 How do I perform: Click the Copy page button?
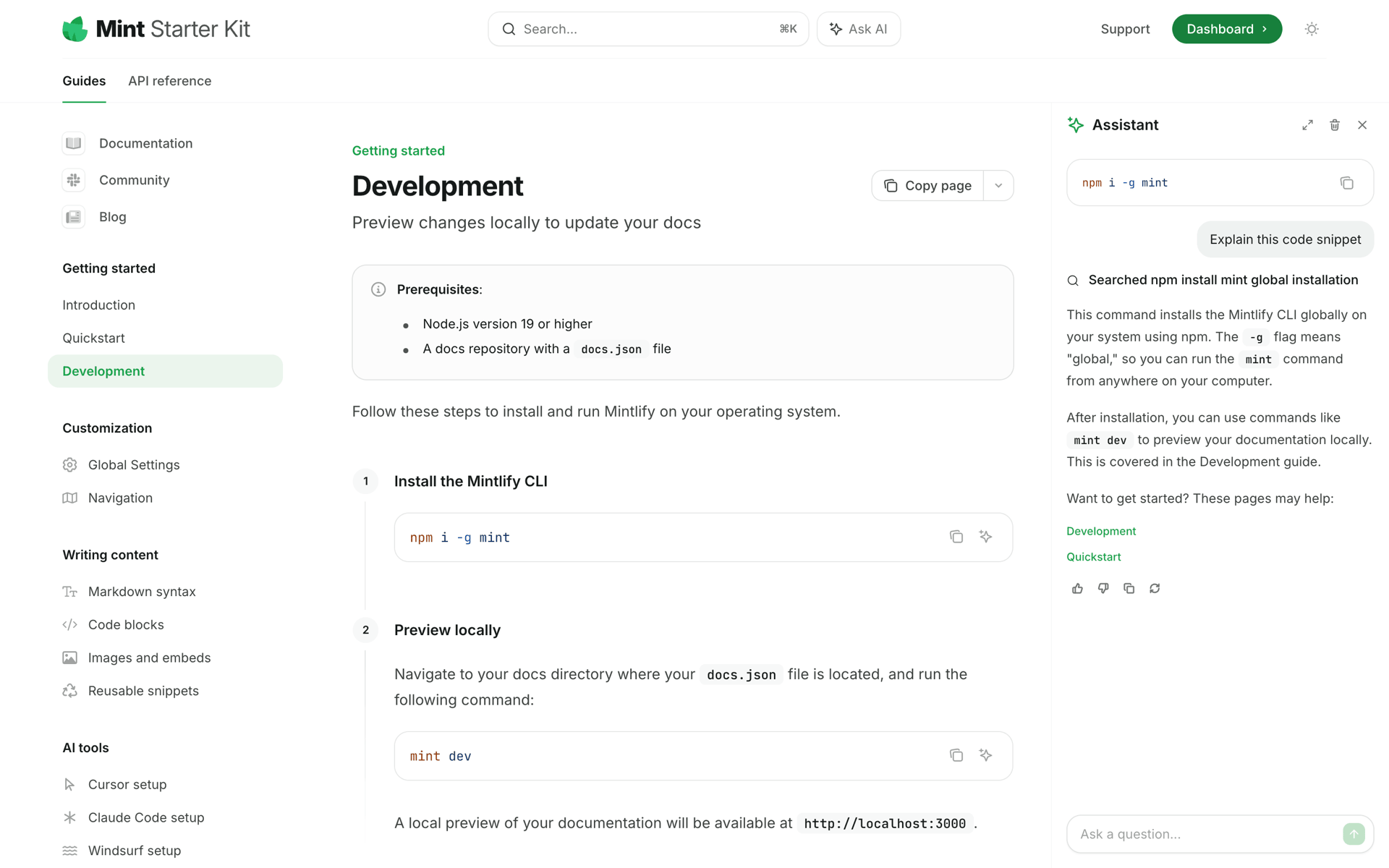[x=927, y=186]
